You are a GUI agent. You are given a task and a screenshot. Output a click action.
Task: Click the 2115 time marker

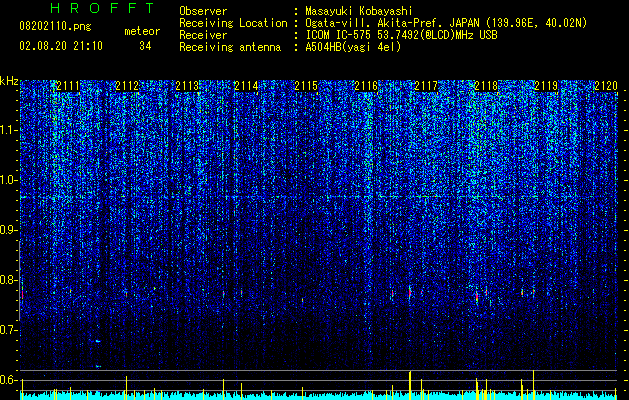(306, 86)
